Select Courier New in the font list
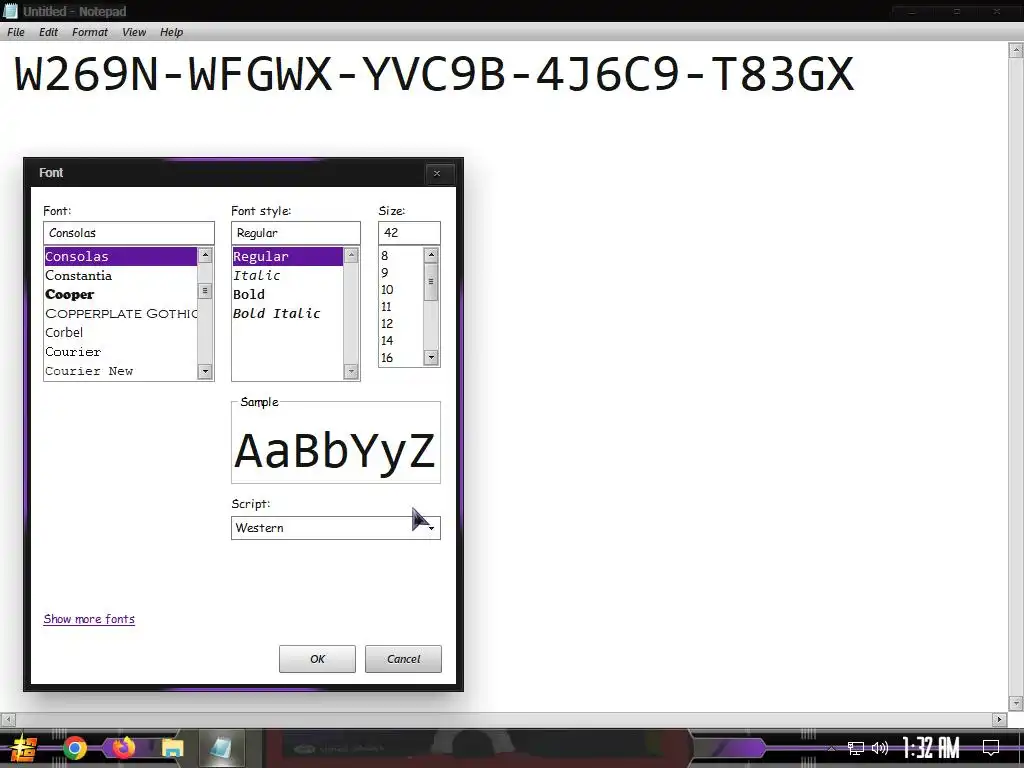1024x768 pixels. point(120,370)
